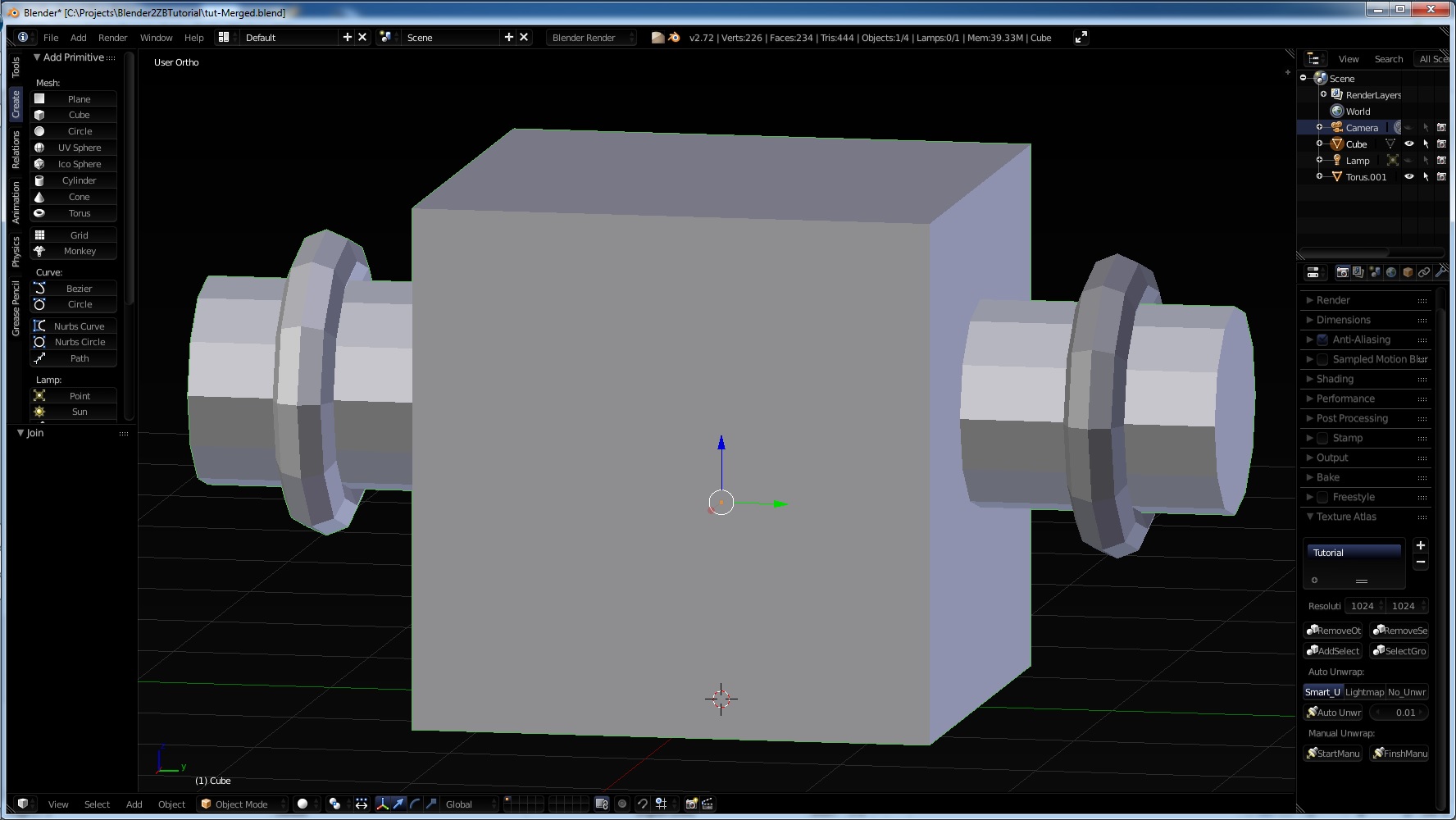1456x820 pixels.
Task: Select the rotate manipulator arc icon
Action: pos(415,804)
